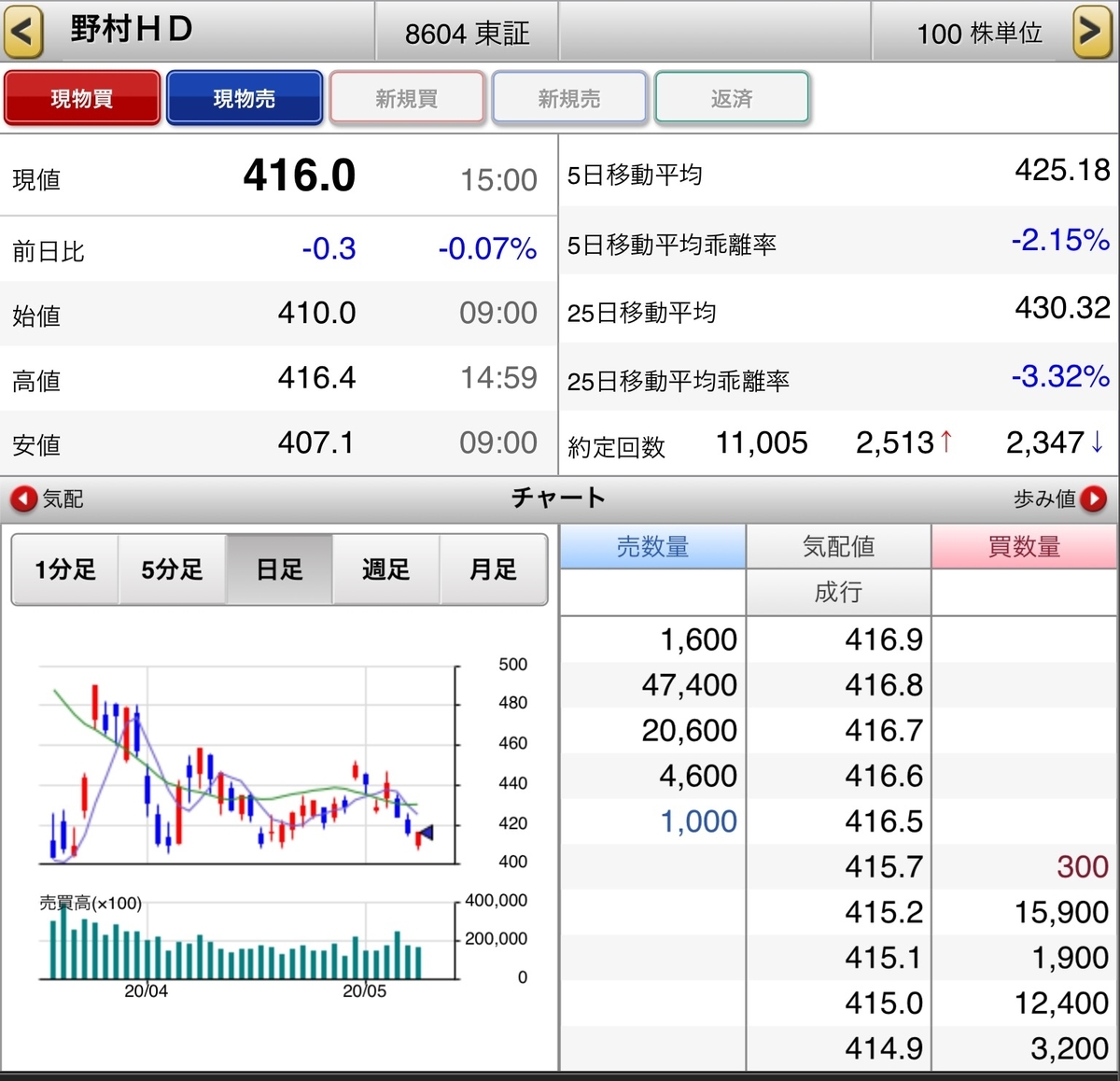Tap sell quantity 1,600
The width and height of the screenshot is (1120, 1081).
point(698,639)
